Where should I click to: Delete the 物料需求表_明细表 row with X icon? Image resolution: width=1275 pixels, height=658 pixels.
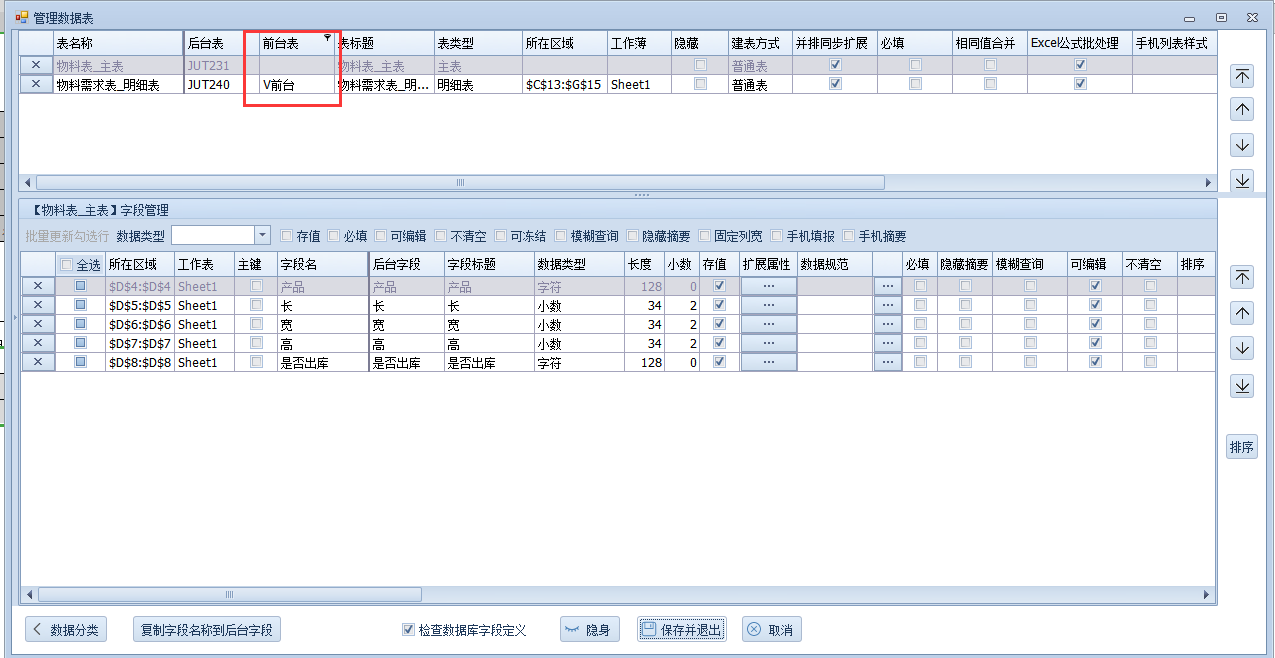(36, 85)
